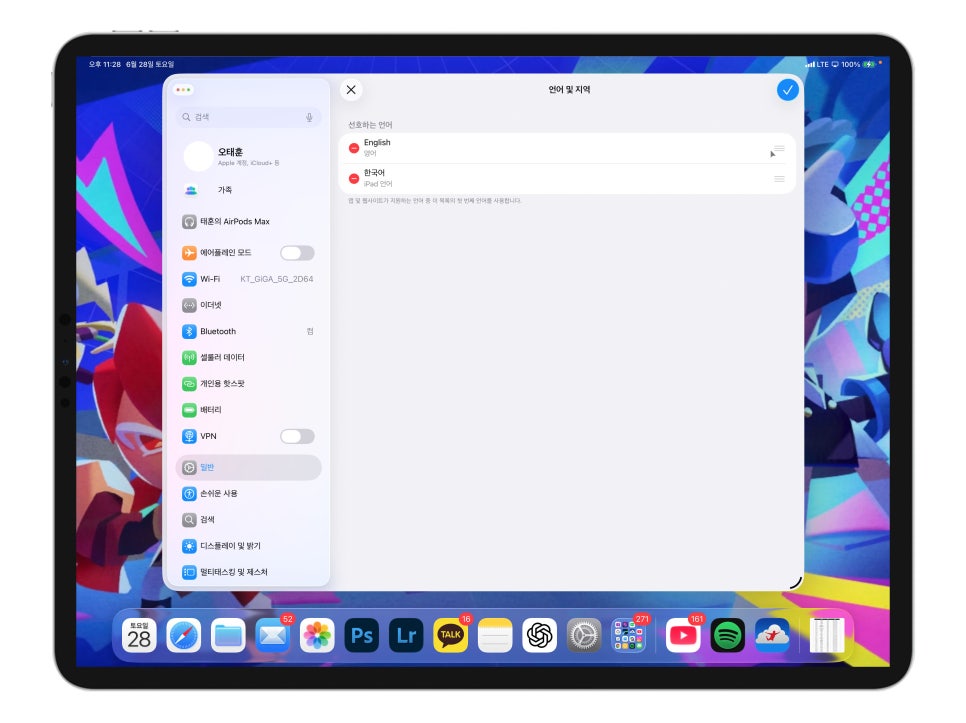
Task: Click the window controls dots in the Settings sidebar
Action: [x=184, y=90]
